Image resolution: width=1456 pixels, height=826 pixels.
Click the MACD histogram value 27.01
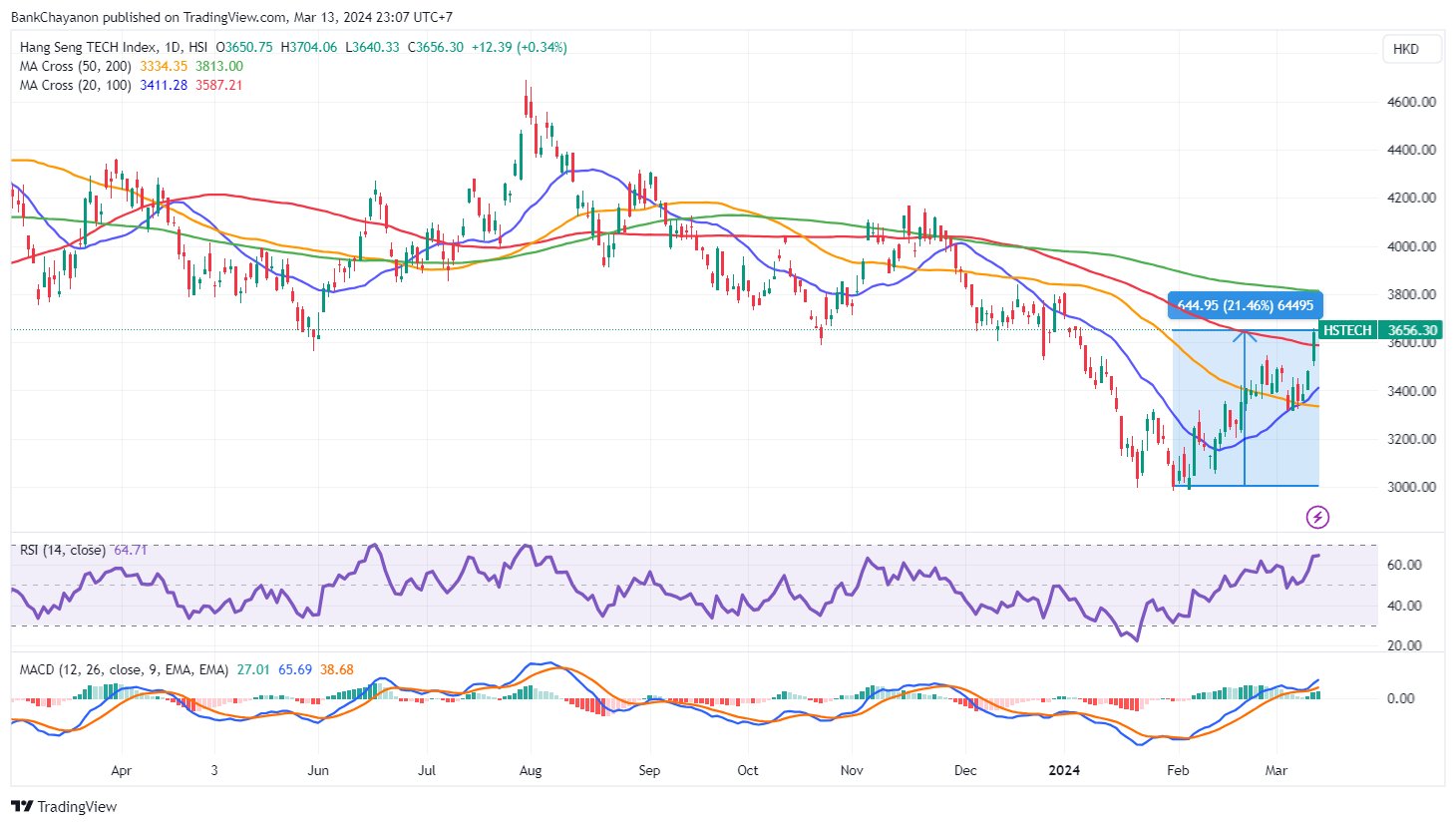point(253,669)
